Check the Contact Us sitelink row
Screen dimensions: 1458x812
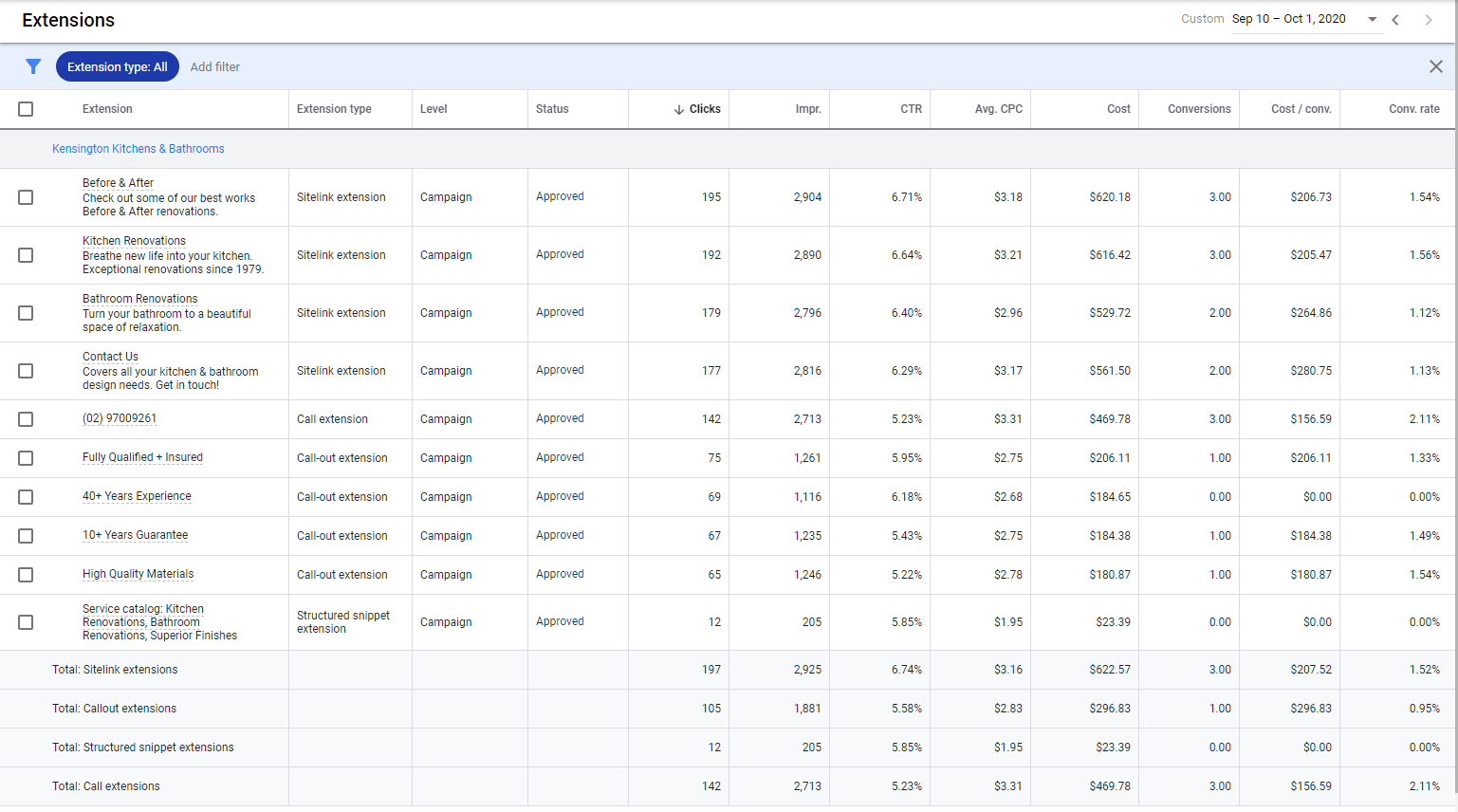click(26, 371)
